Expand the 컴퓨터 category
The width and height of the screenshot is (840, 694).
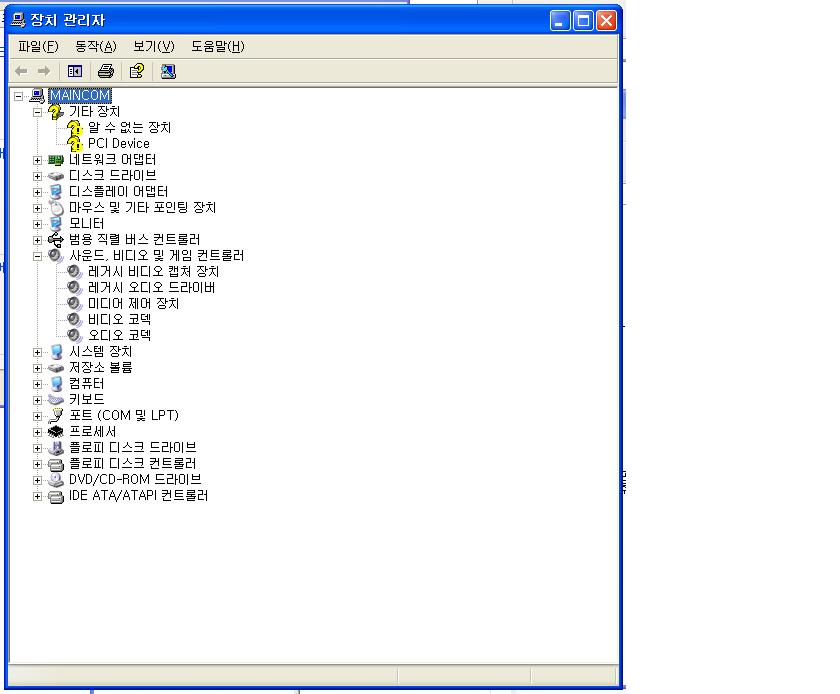(37, 384)
